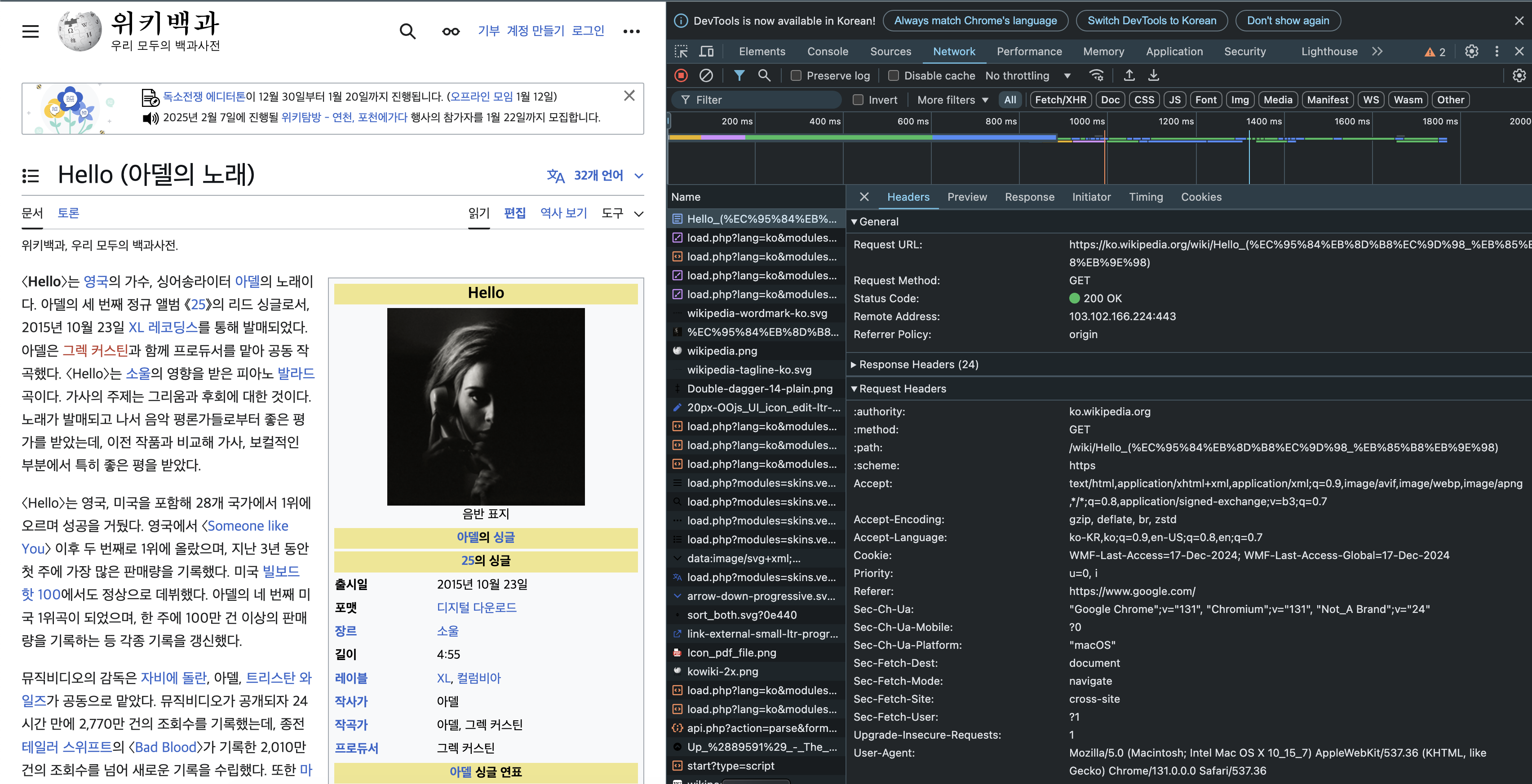Enable the Preserve log checkbox
The height and width of the screenshot is (784, 1532).
click(796, 75)
